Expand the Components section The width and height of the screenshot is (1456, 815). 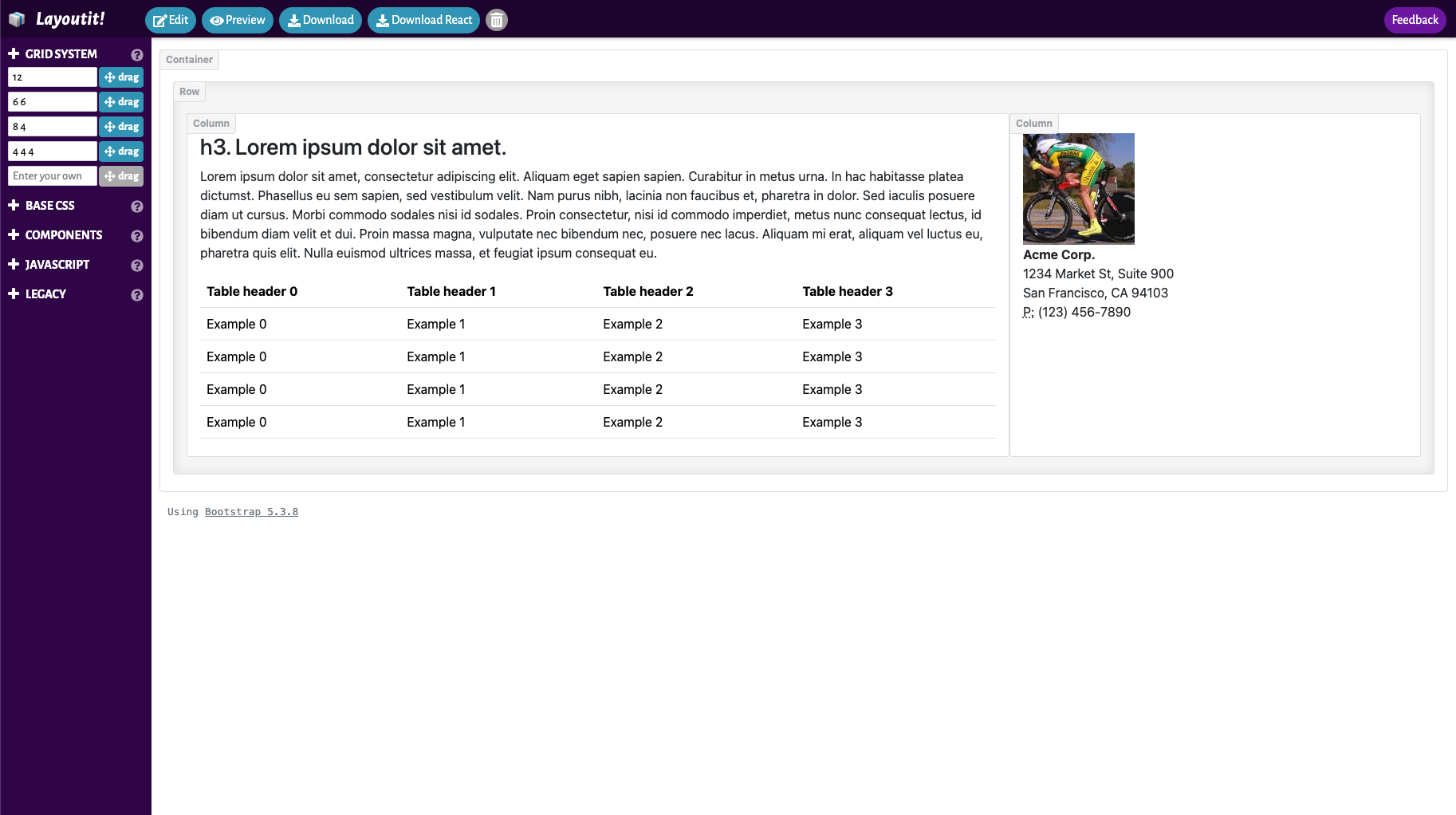click(x=55, y=235)
